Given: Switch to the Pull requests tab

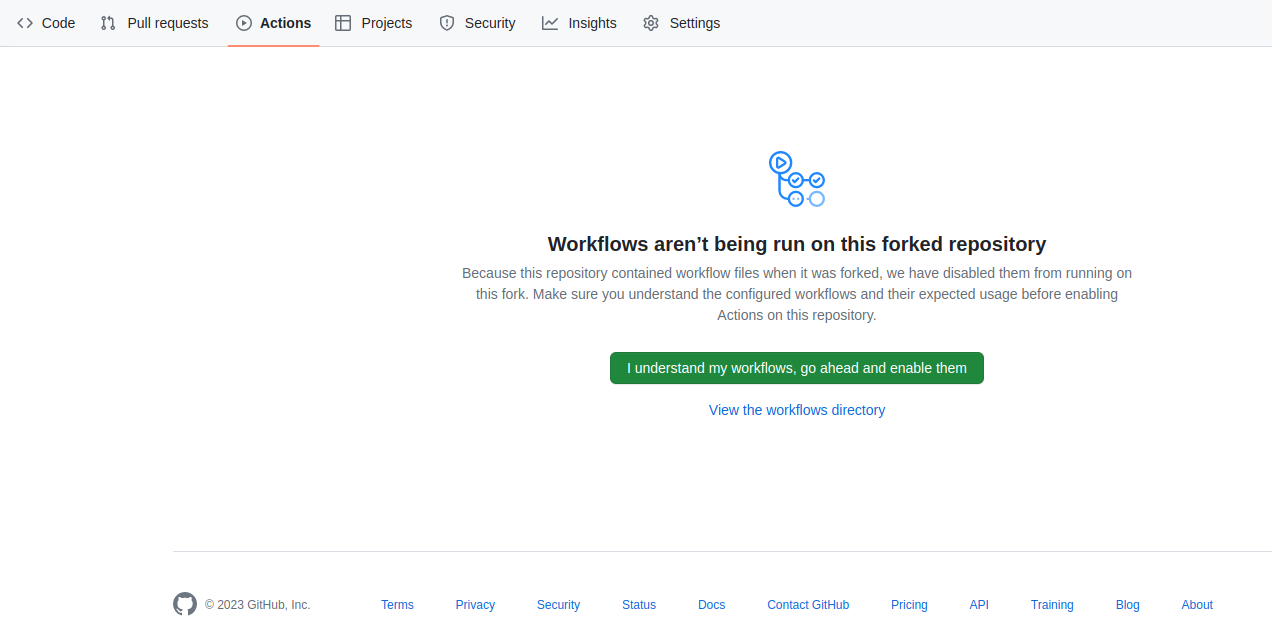Looking at the screenshot, I should (154, 23).
